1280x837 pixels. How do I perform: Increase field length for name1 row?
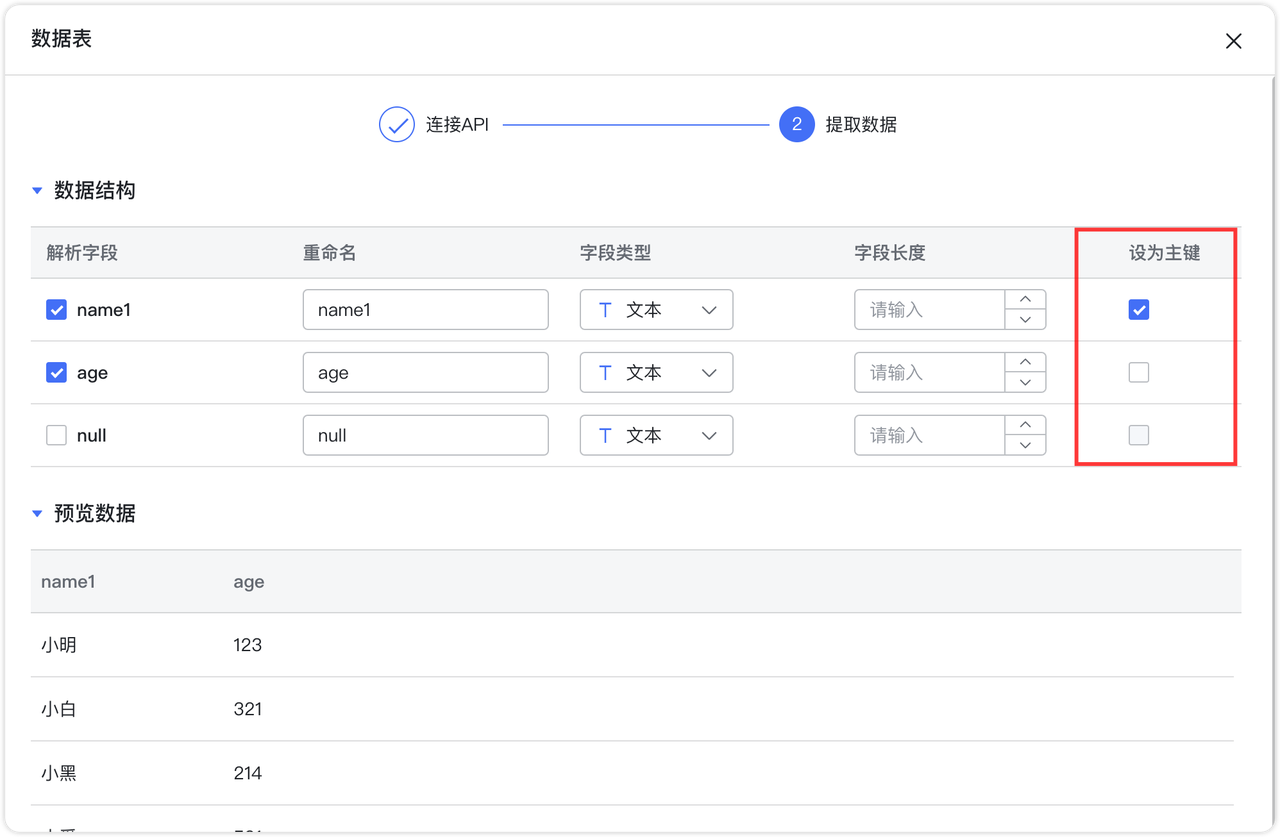pos(1025,300)
